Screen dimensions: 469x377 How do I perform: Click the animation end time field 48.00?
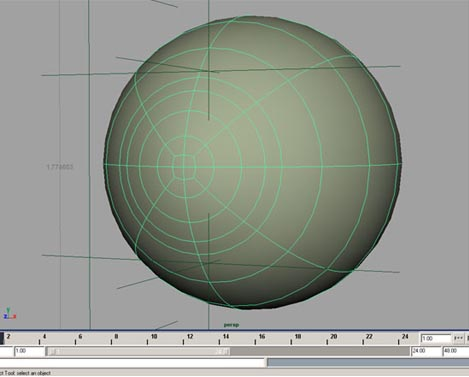coord(456,351)
